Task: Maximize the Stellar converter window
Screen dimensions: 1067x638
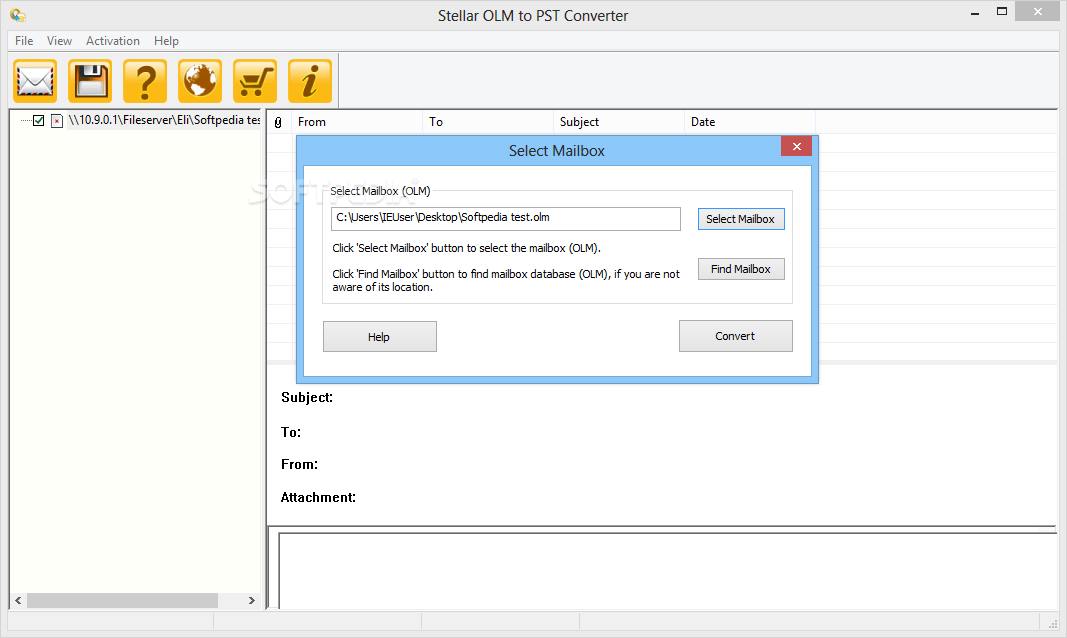Action: (x=1002, y=12)
